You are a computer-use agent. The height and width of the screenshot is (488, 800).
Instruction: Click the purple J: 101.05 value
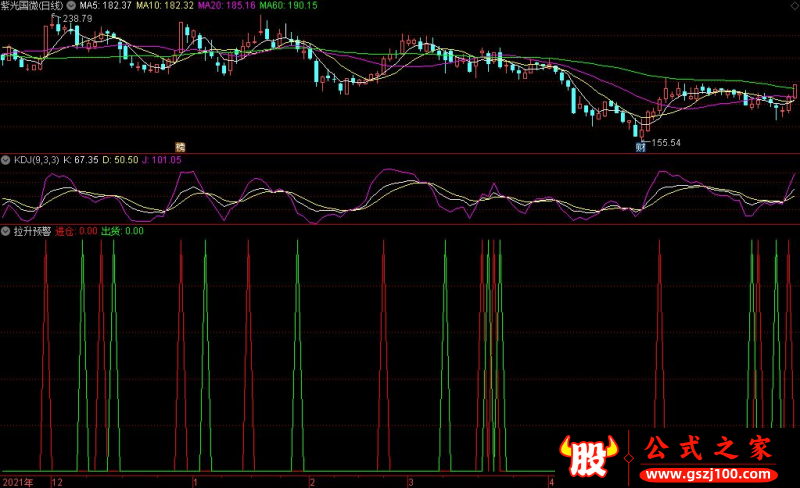162,160
